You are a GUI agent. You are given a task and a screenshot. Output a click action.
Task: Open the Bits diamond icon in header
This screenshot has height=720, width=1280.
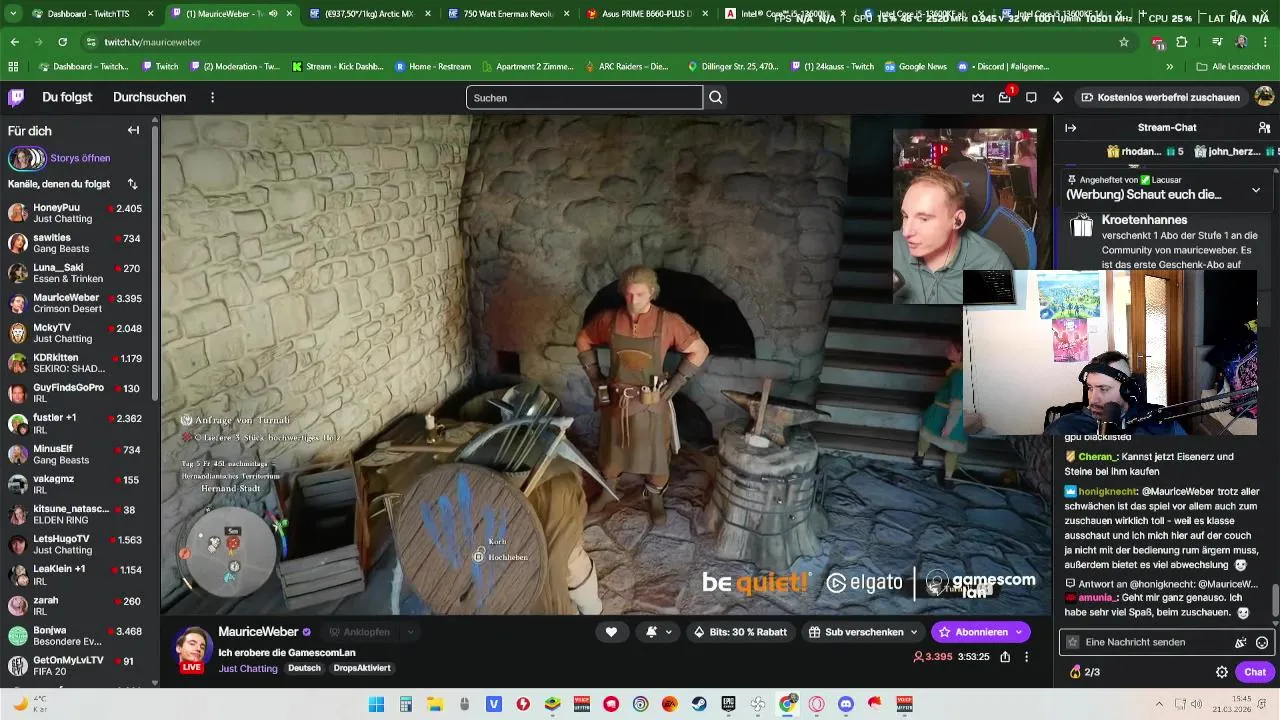pos(1058,97)
